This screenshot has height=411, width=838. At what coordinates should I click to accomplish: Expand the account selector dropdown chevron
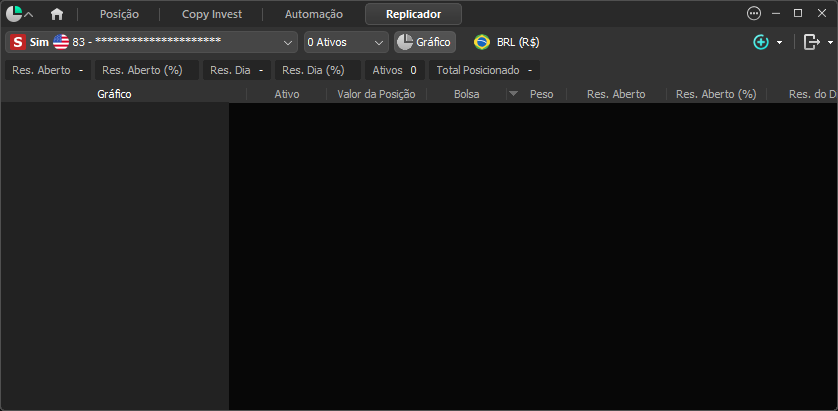click(x=288, y=42)
